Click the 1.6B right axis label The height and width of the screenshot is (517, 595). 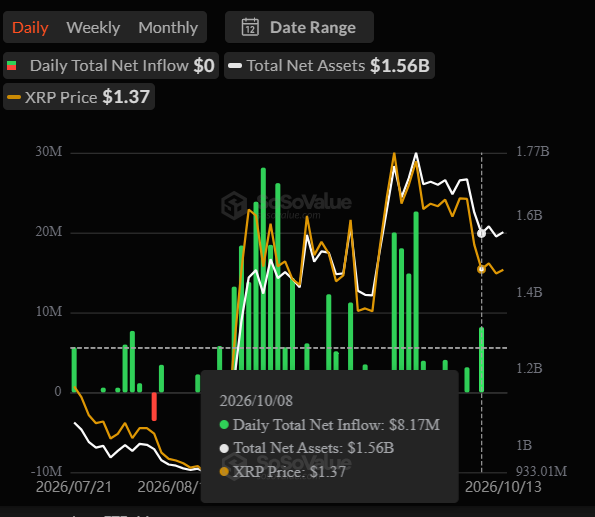(x=529, y=215)
